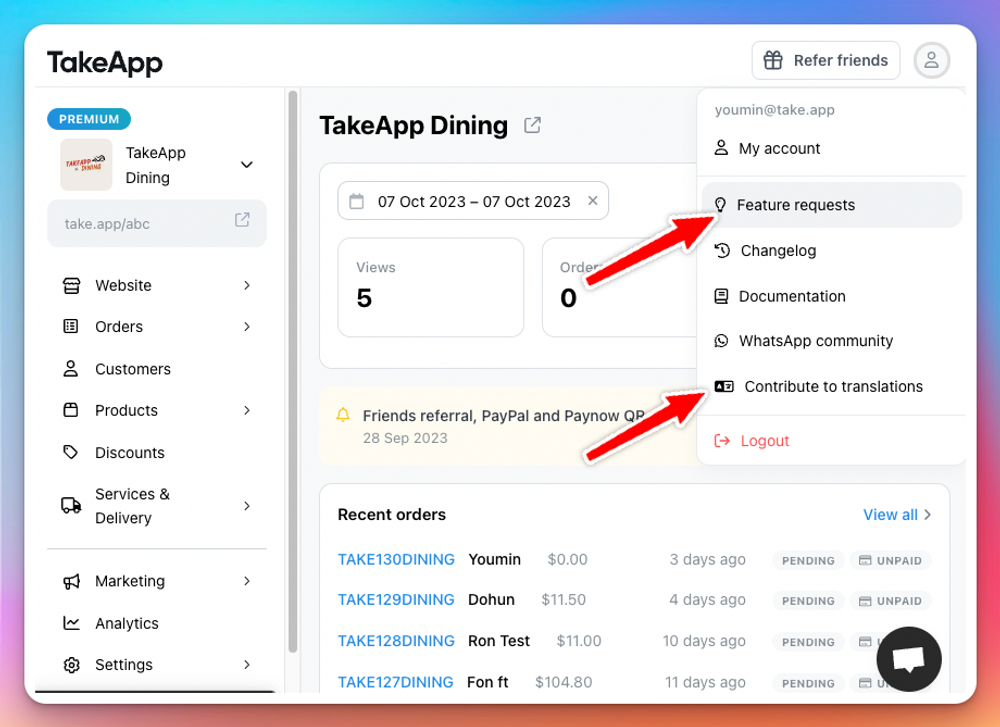Go to Analytics page
Viewport: 1000px width, 727px height.
pyautogui.click(x=127, y=623)
